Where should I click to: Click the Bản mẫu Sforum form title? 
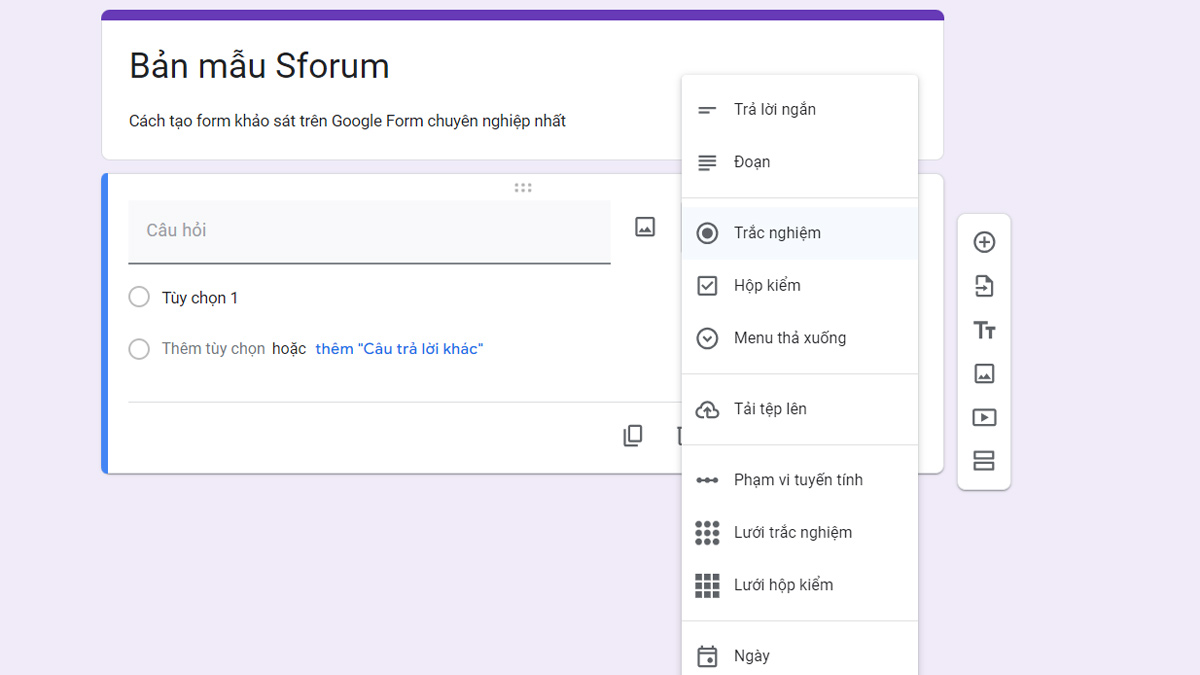click(x=258, y=65)
